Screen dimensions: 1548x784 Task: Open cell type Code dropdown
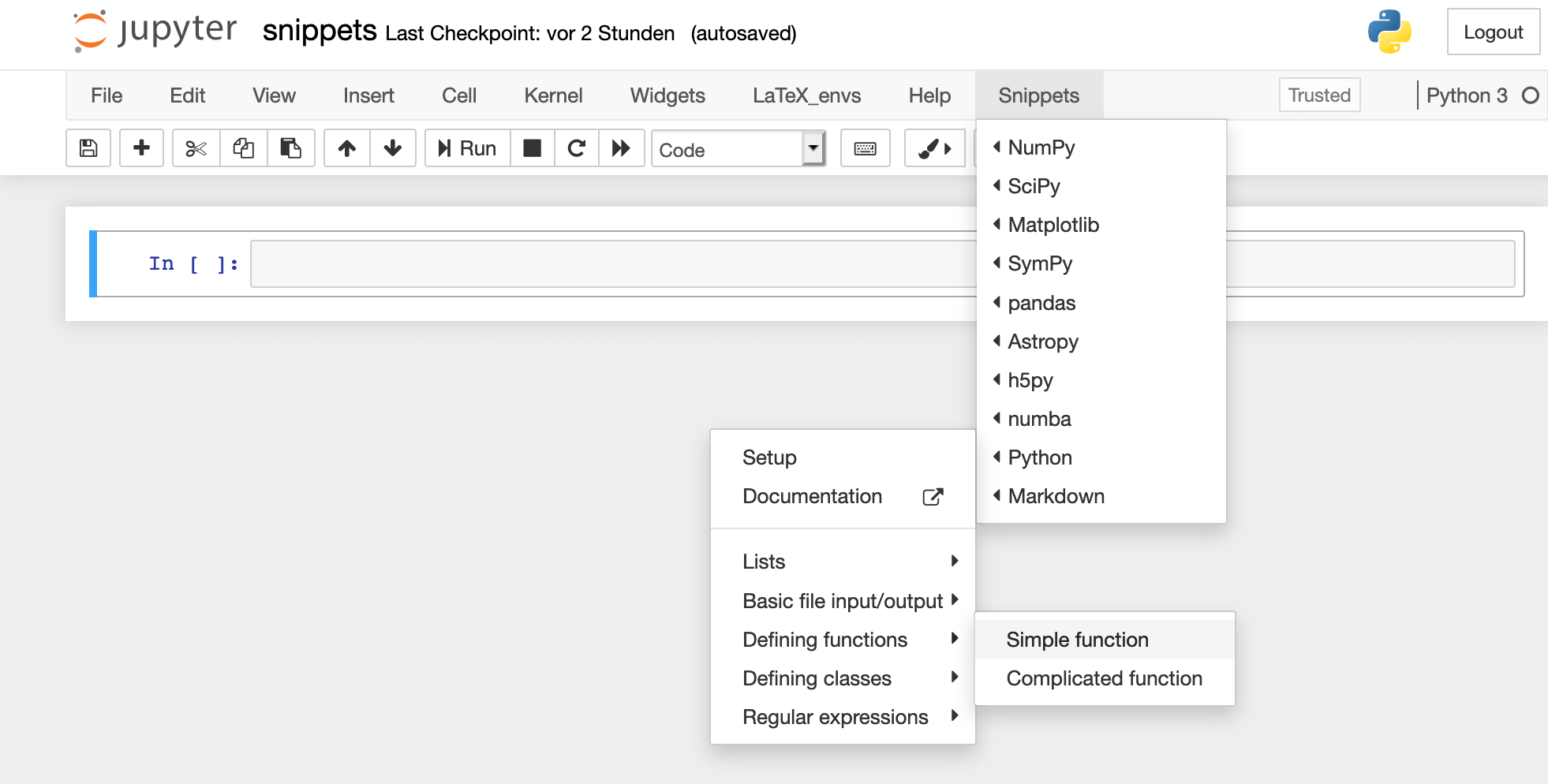738,149
